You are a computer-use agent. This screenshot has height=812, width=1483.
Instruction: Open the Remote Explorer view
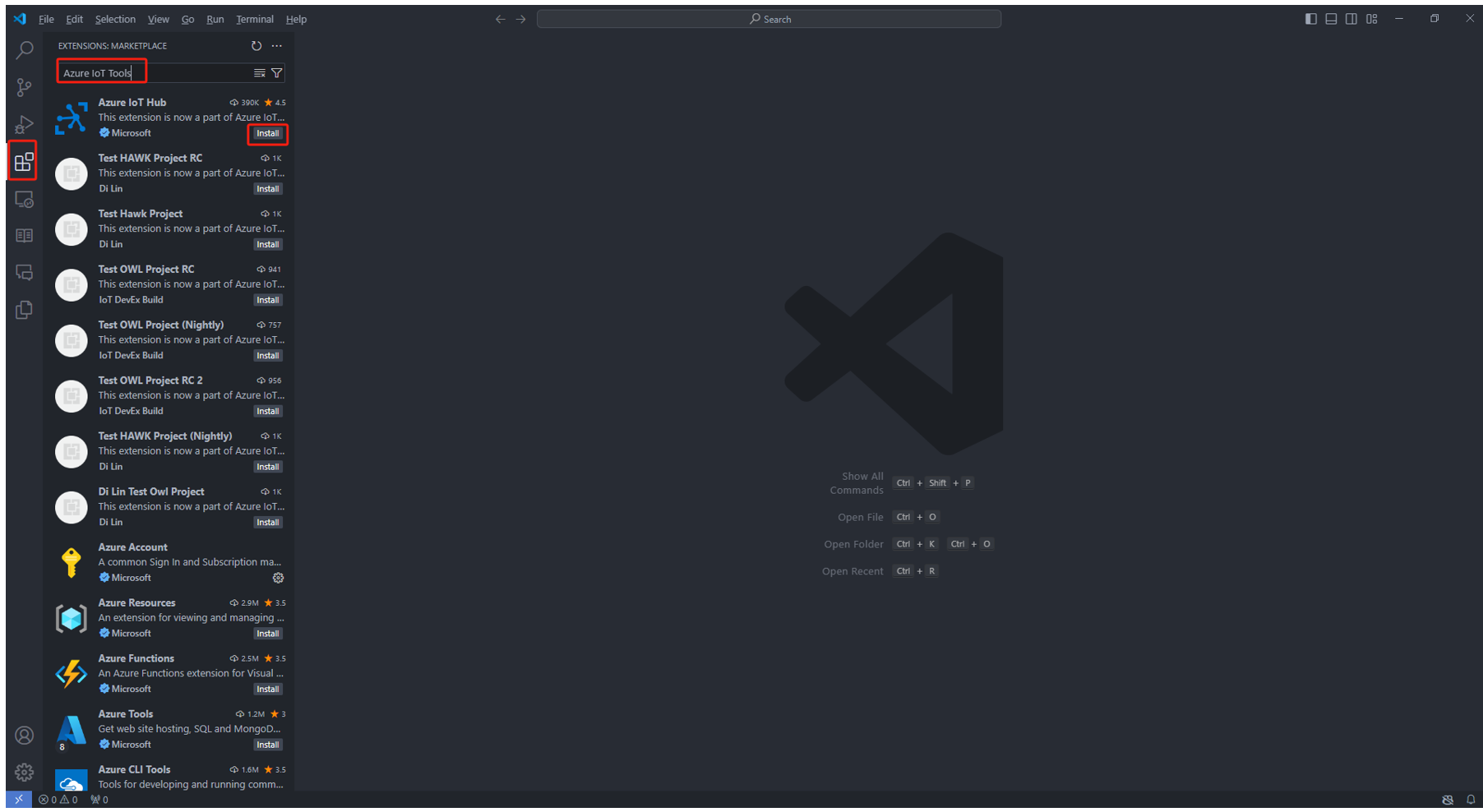coord(25,200)
